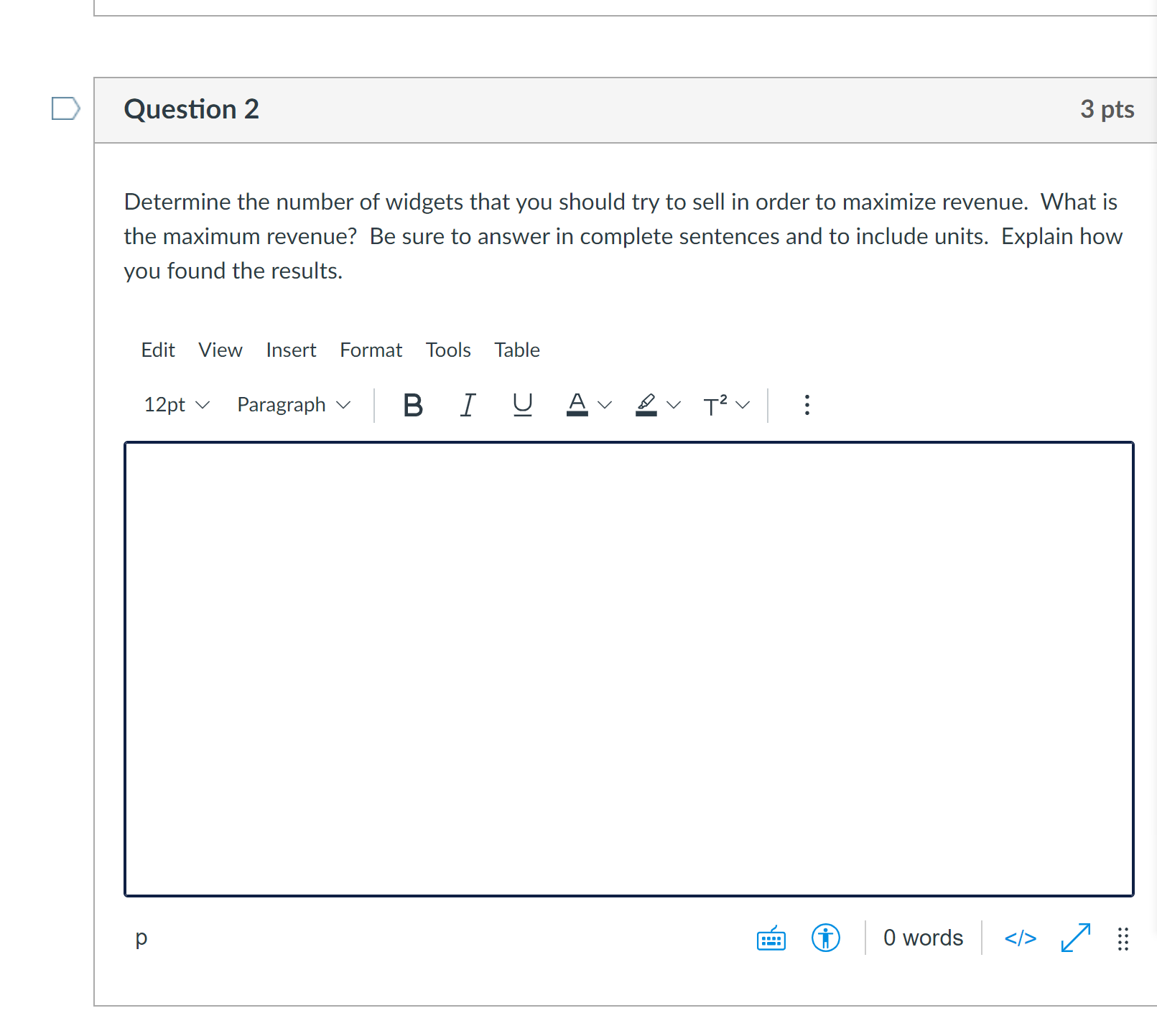Open the Table menu

pos(516,350)
